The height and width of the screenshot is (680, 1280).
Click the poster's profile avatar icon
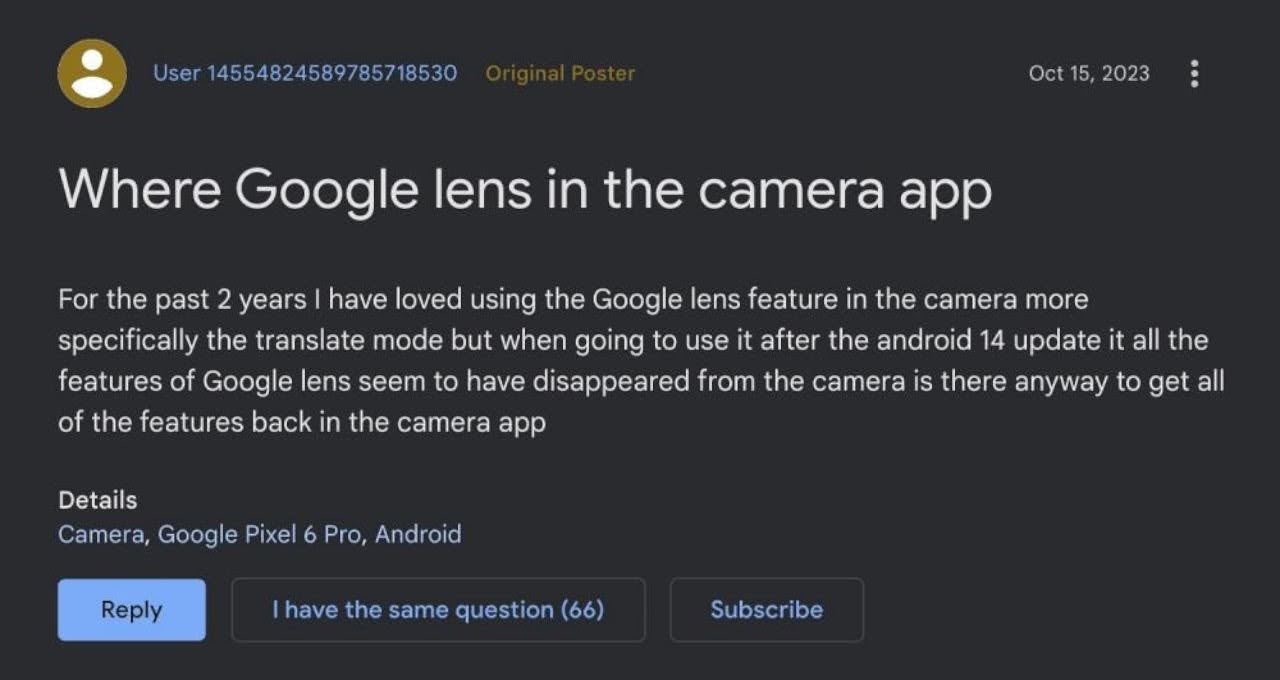[x=92, y=73]
